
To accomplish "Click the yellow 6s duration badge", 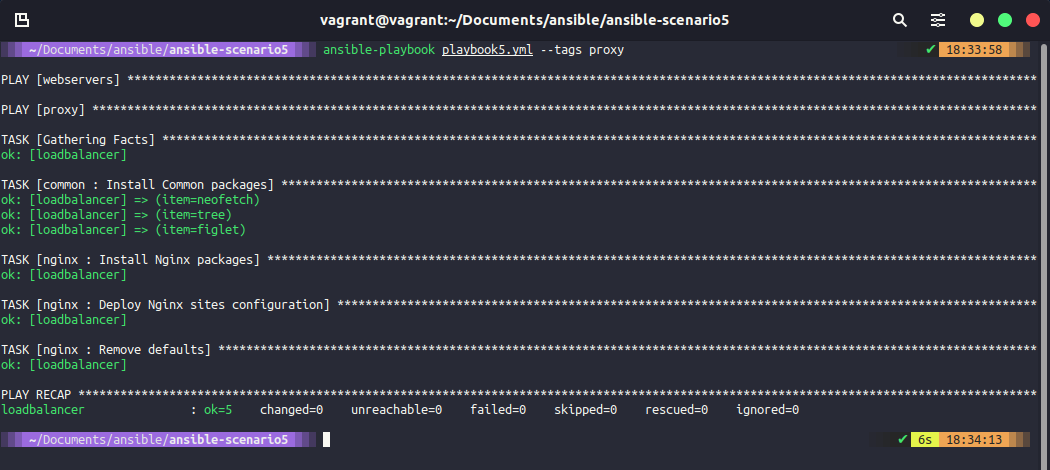I will 923,440.
